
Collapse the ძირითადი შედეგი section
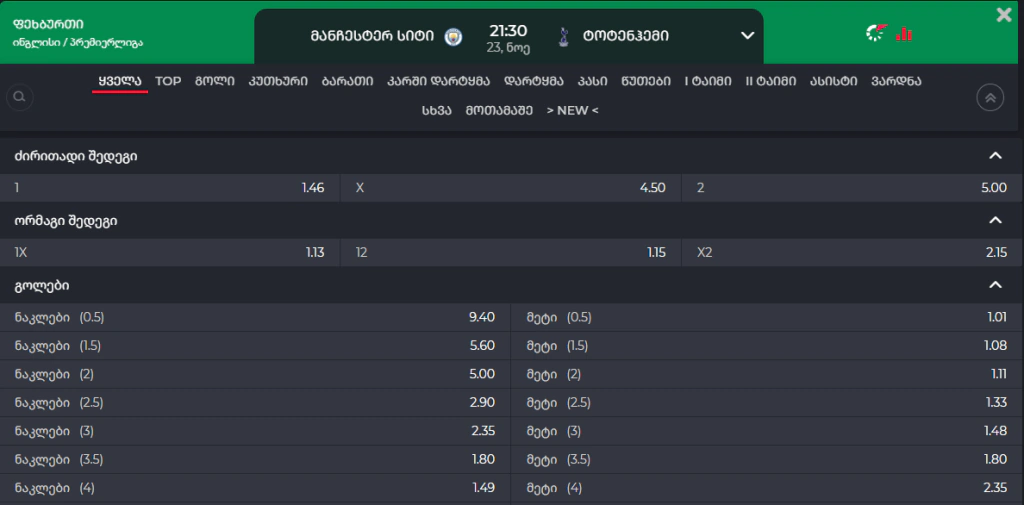(995, 156)
